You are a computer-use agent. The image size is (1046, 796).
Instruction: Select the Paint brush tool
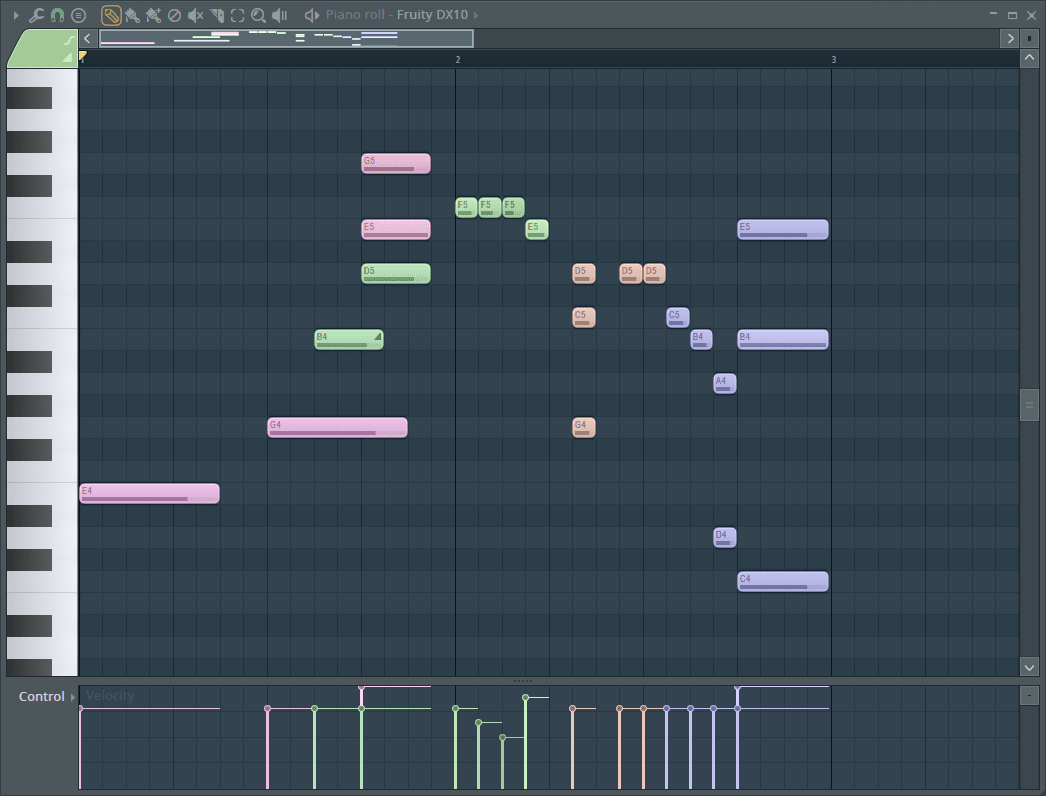pyautogui.click(x=132, y=15)
